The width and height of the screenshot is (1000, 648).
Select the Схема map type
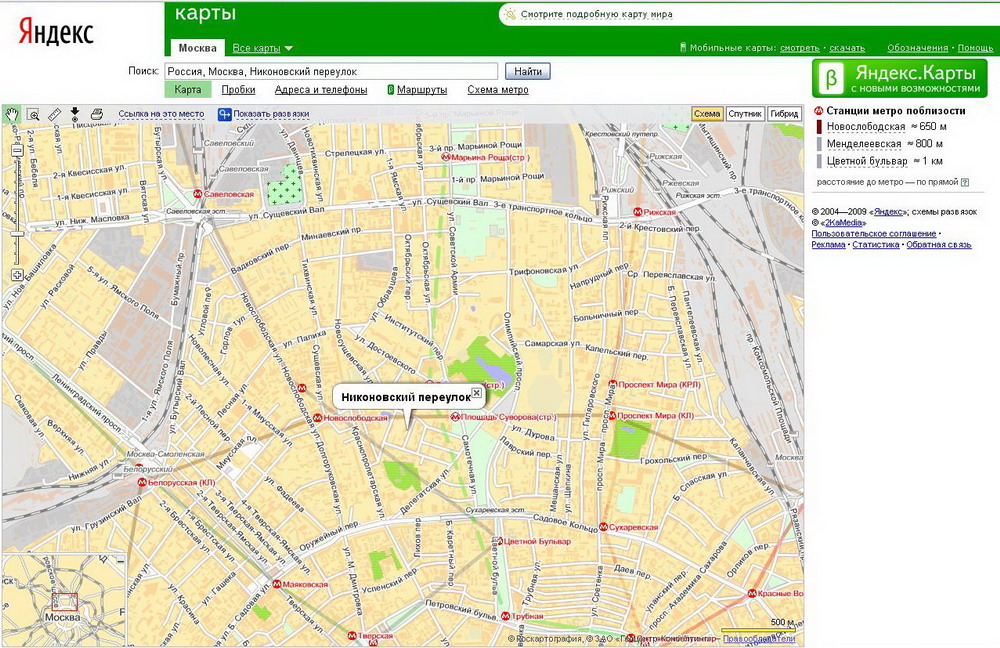pos(707,114)
